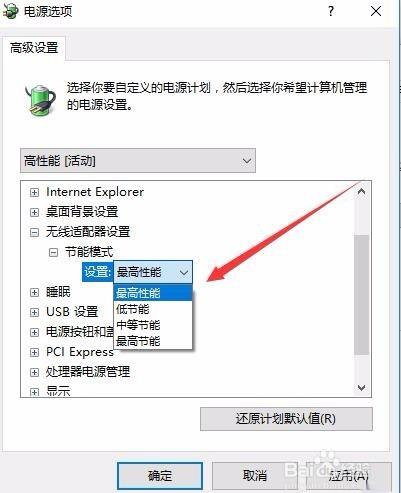Switch to the 高级设置 tab

coord(34,48)
